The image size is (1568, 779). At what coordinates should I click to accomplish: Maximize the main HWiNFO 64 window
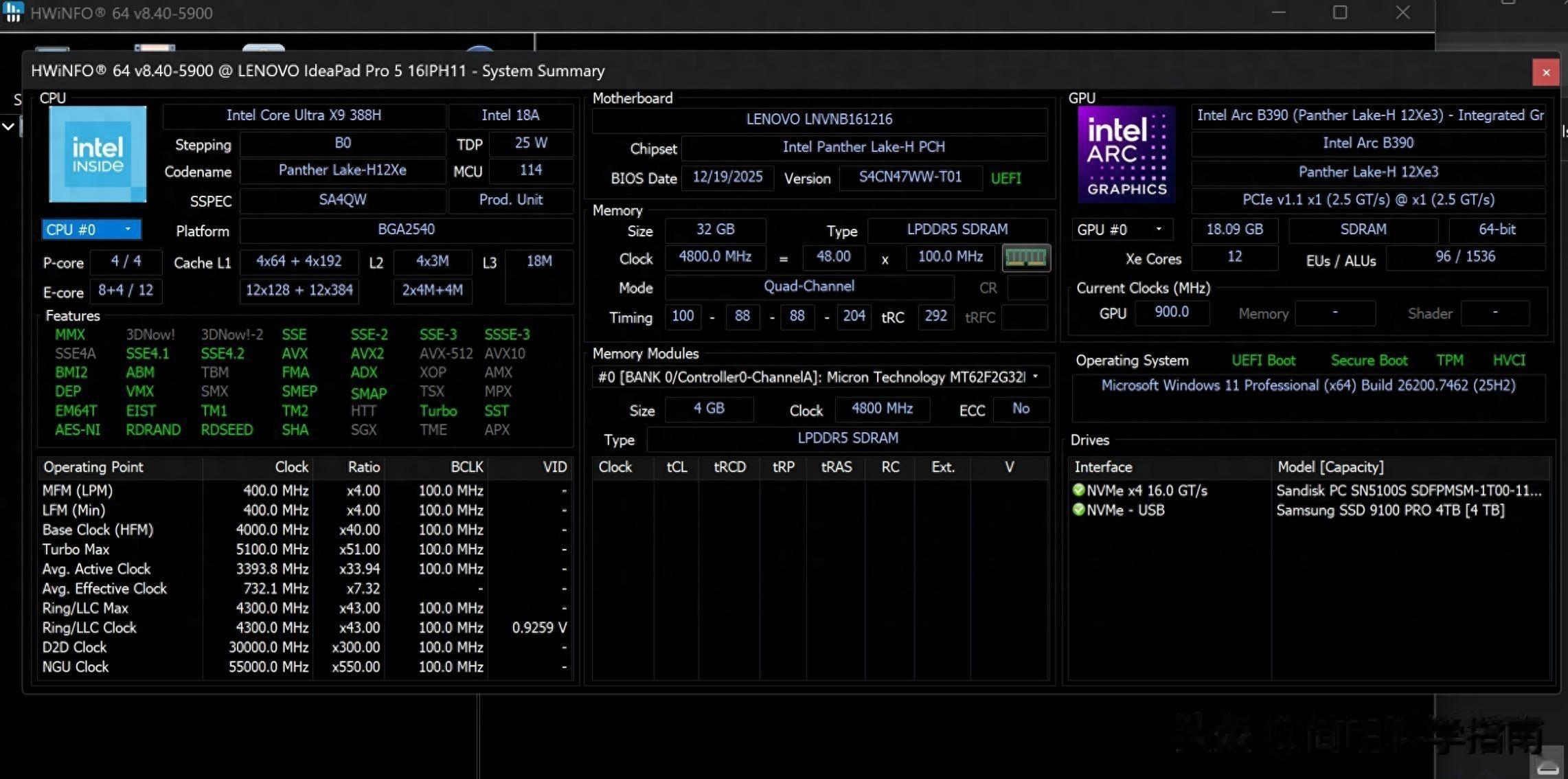click(x=1339, y=12)
